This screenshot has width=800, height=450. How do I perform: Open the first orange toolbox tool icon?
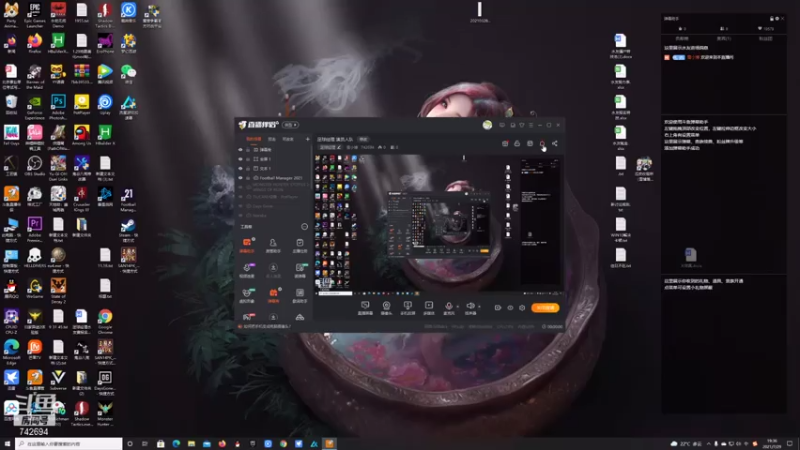point(247,244)
